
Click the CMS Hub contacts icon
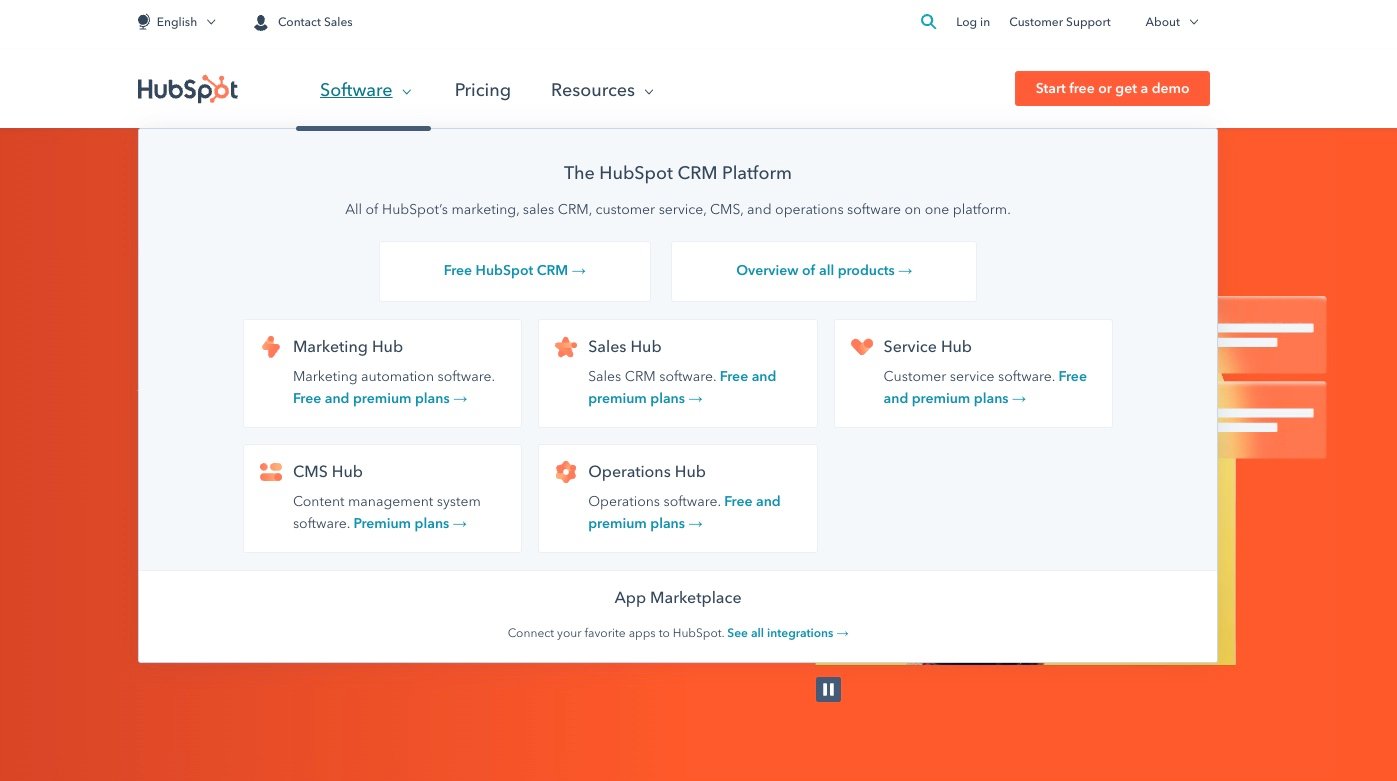click(270, 471)
